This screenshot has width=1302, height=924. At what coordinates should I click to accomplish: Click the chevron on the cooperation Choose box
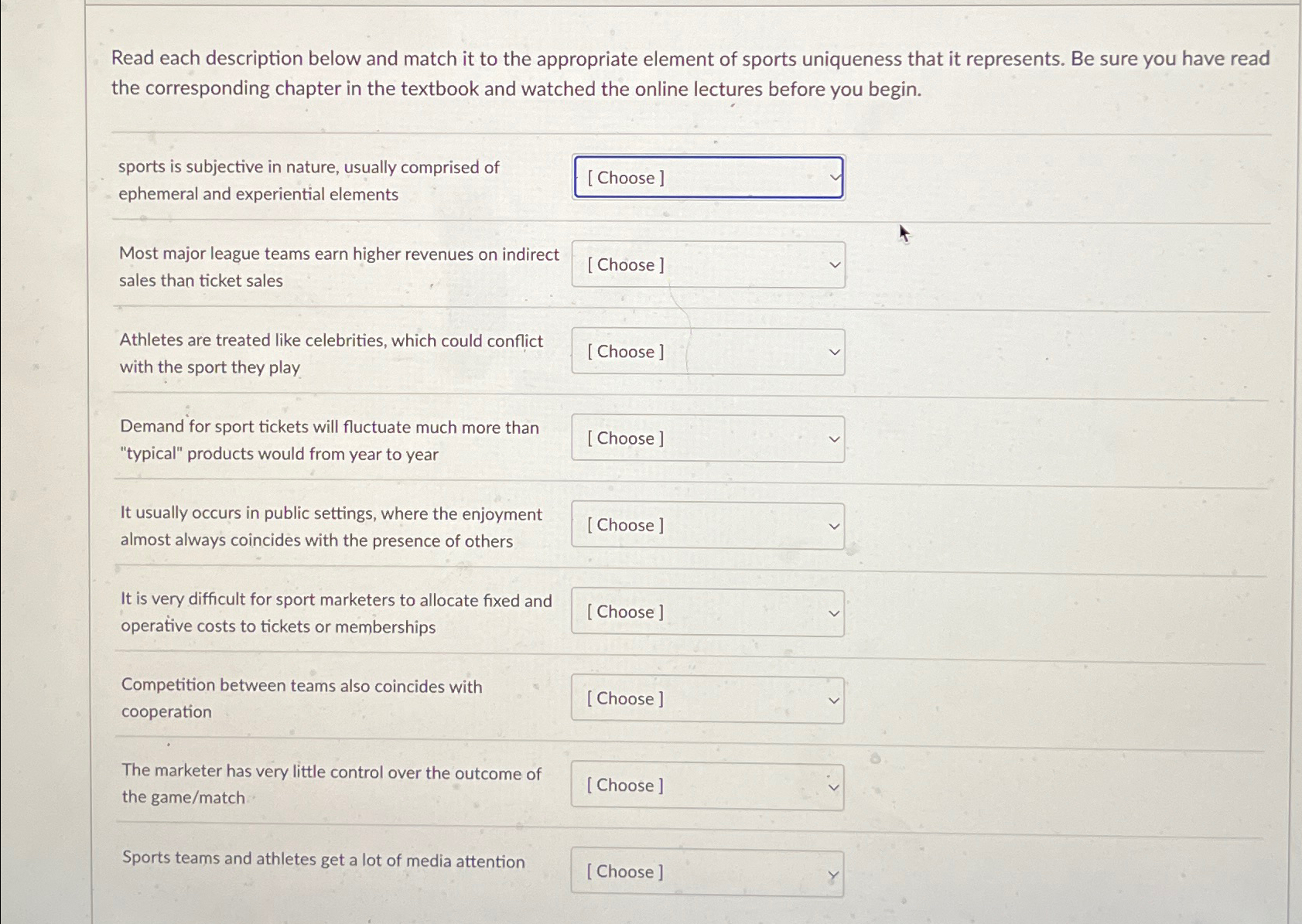834,698
